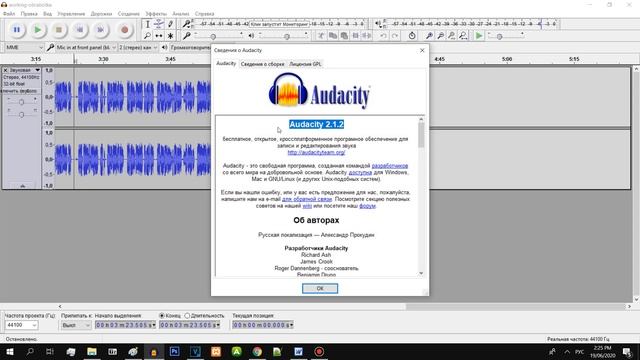Open the MME audio host dropdown
640x360 pixels.
24,48
